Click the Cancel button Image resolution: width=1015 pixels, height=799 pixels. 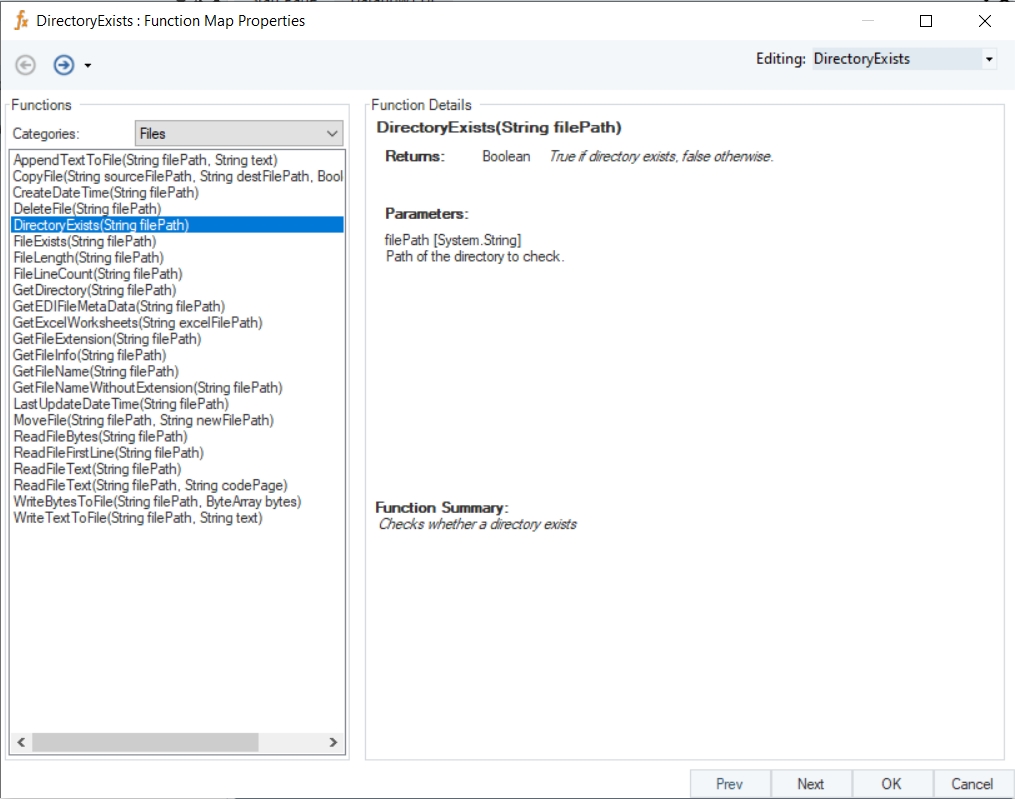point(972,784)
